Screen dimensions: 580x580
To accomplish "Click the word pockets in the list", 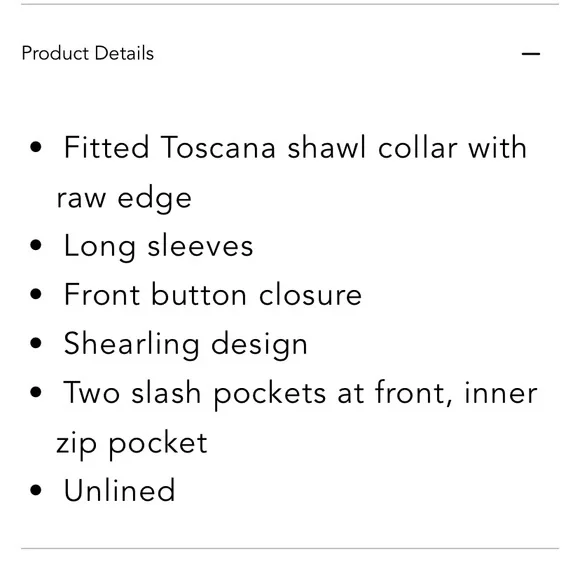I will (x=270, y=395).
